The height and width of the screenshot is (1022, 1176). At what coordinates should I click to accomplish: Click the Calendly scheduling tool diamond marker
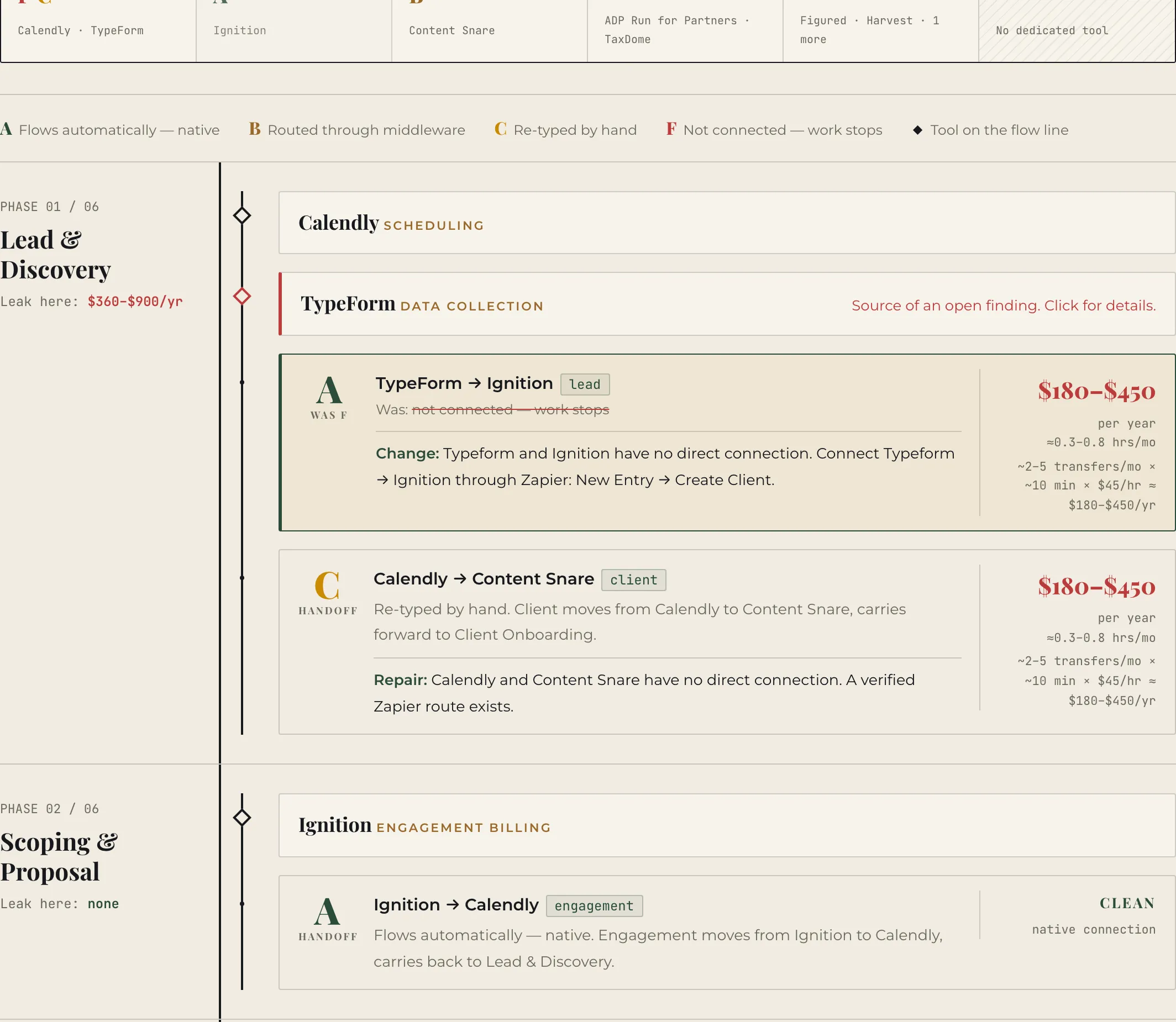coord(242,215)
